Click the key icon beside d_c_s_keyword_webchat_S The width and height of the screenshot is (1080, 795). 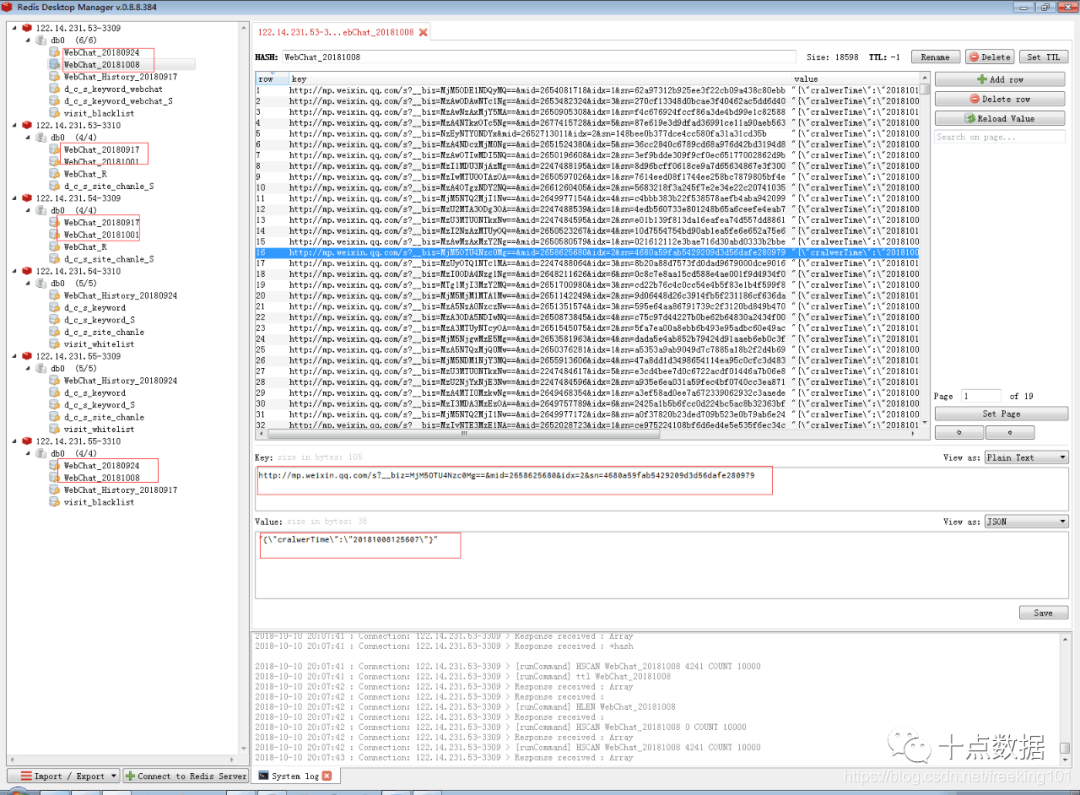tap(54, 101)
